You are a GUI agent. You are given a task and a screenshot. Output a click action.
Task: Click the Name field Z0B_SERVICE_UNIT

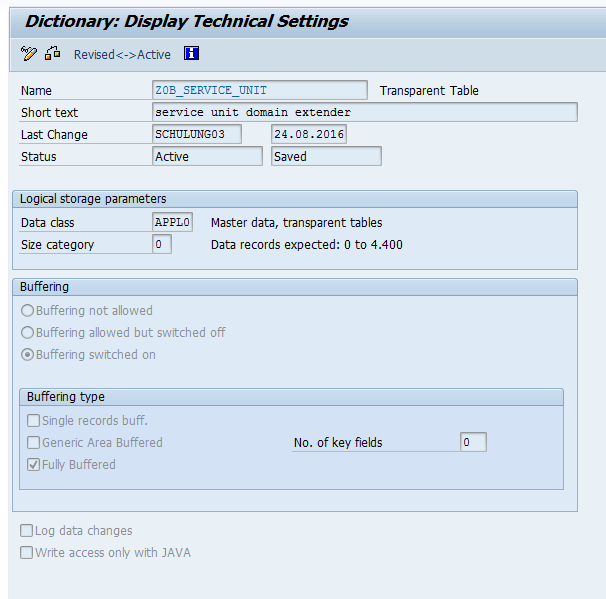pos(259,91)
